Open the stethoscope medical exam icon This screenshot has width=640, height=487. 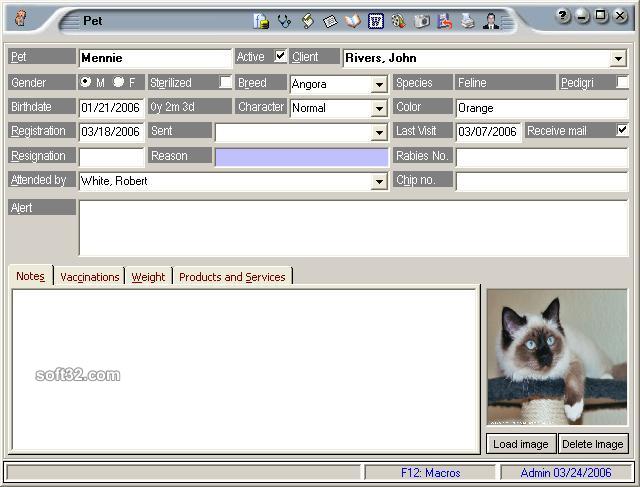point(284,21)
